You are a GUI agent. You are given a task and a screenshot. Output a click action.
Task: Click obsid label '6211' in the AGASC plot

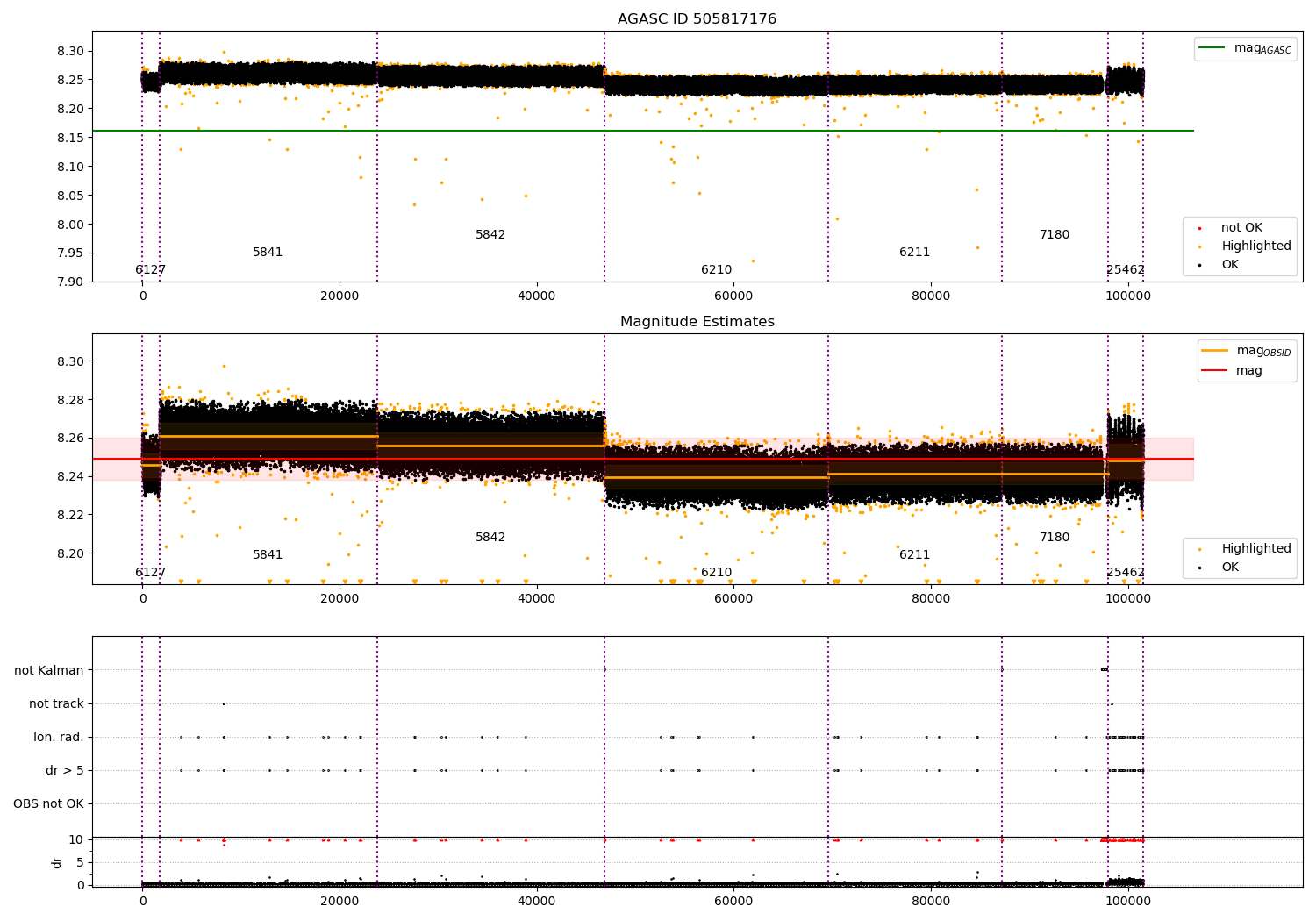914,253
